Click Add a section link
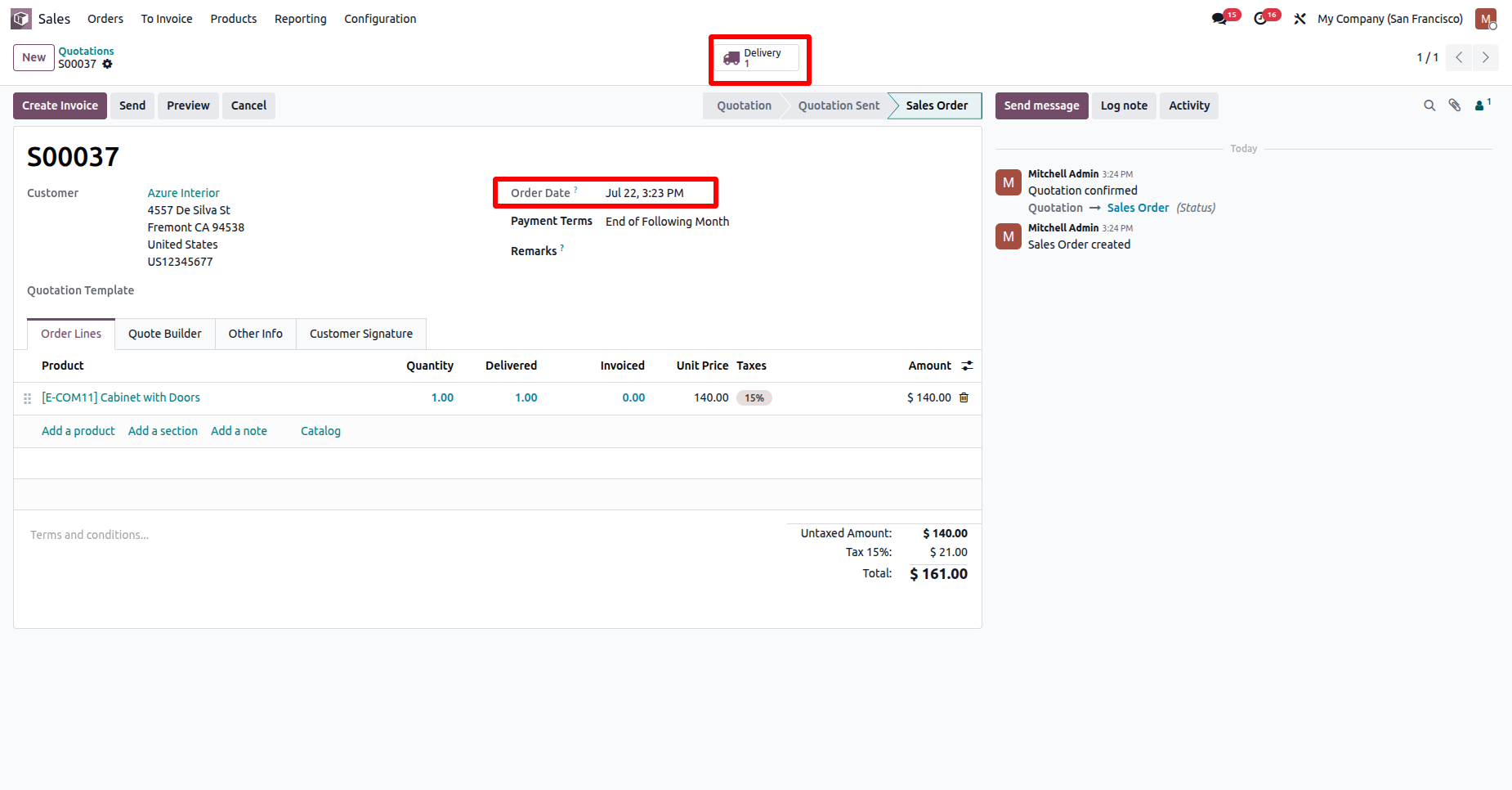The image size is (1512, 790). point(163,431)
